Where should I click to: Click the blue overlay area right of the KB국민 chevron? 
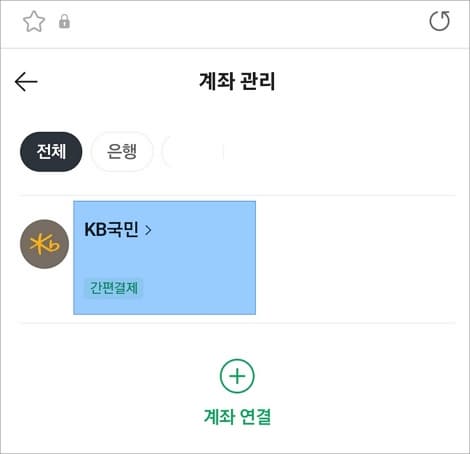204,230
